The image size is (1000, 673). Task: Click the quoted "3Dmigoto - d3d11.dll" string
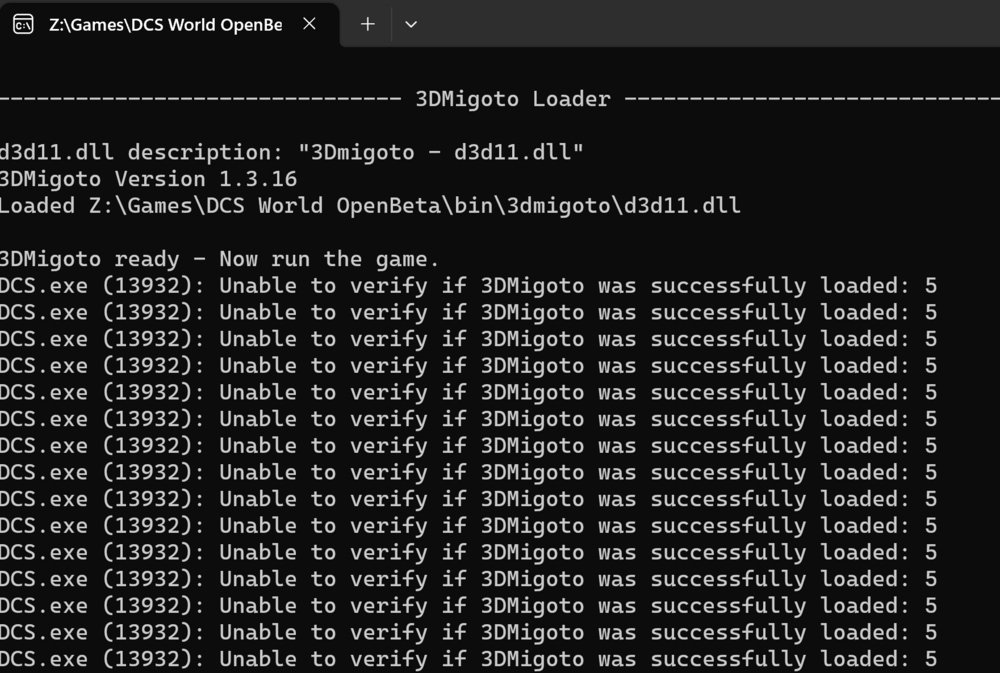(x=441, y=153)
